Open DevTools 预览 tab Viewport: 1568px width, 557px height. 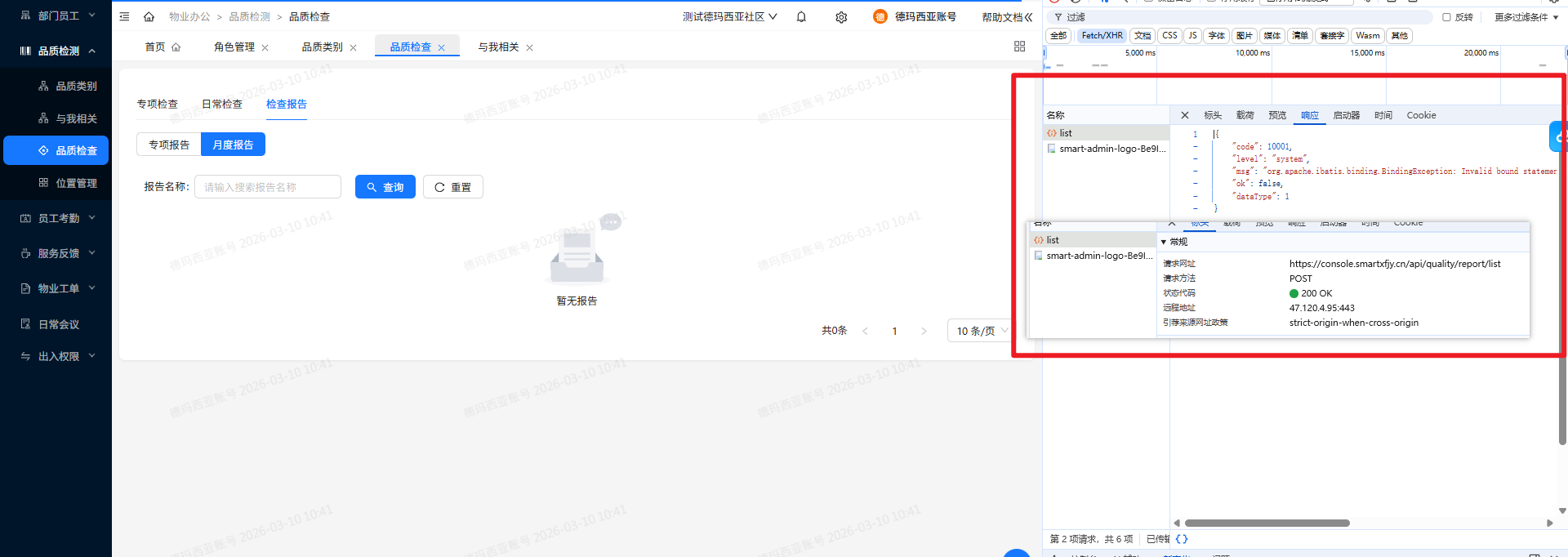[1277, 115]
